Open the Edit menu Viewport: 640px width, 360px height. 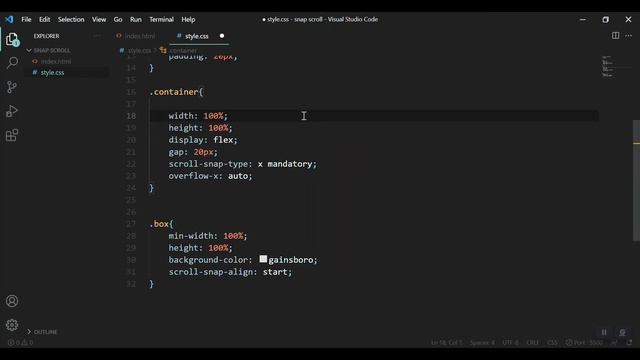(44, 19)
